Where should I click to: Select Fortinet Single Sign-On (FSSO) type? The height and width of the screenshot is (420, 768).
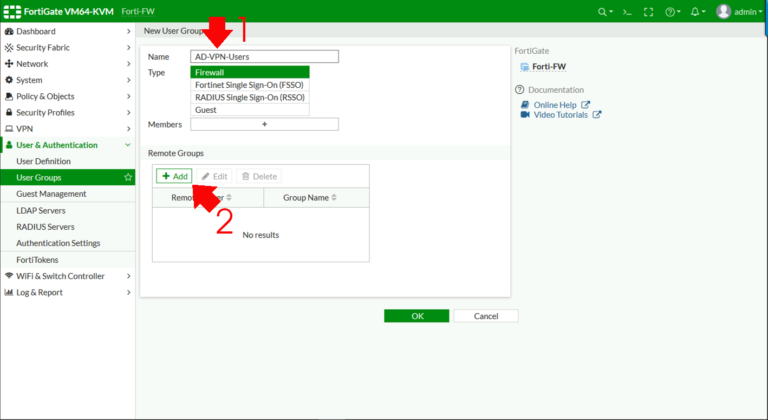(250, 85)
